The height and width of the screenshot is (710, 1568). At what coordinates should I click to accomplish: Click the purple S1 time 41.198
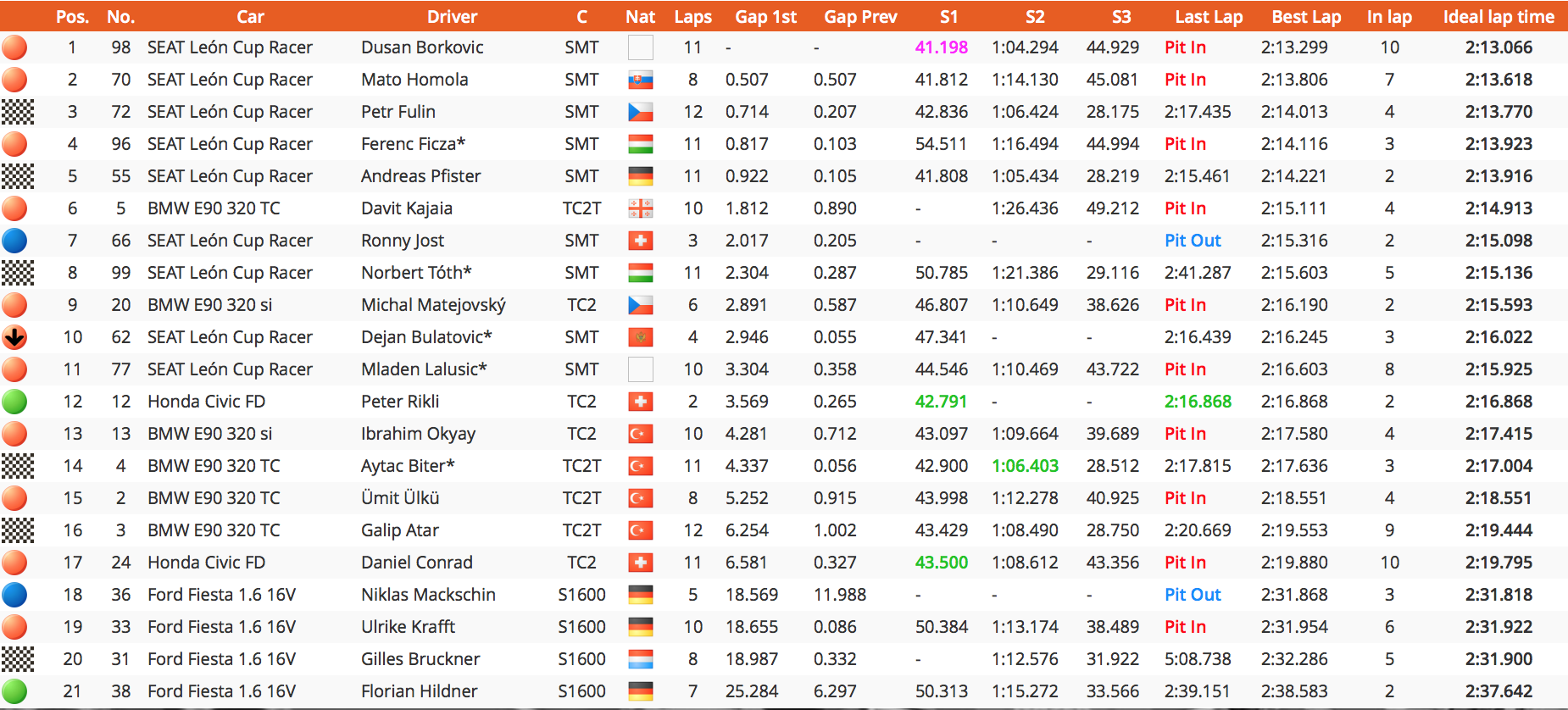coord(942,47)
